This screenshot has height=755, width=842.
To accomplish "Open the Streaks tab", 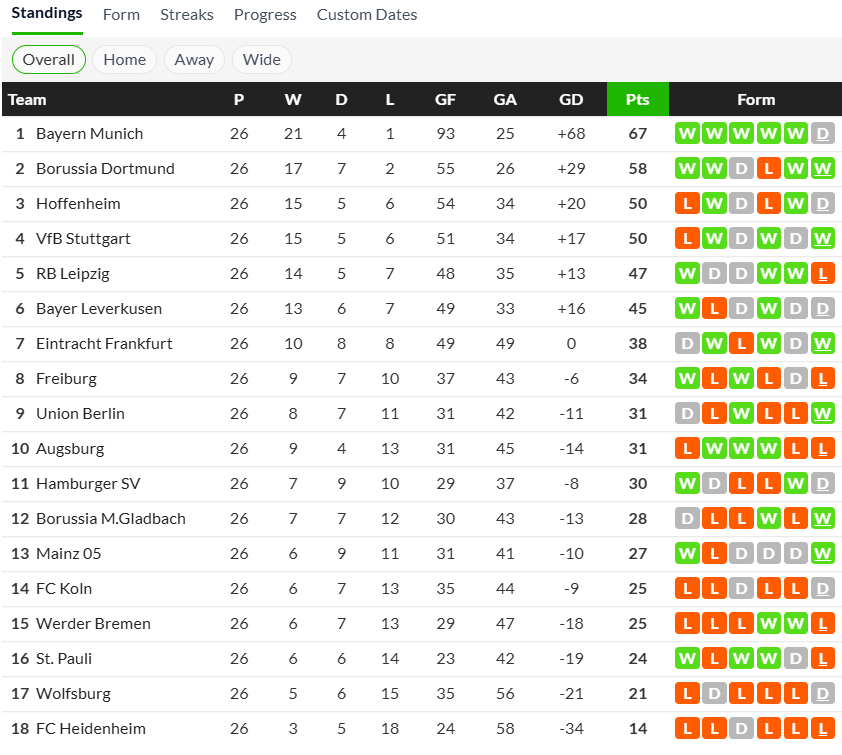I will (187, 15).
